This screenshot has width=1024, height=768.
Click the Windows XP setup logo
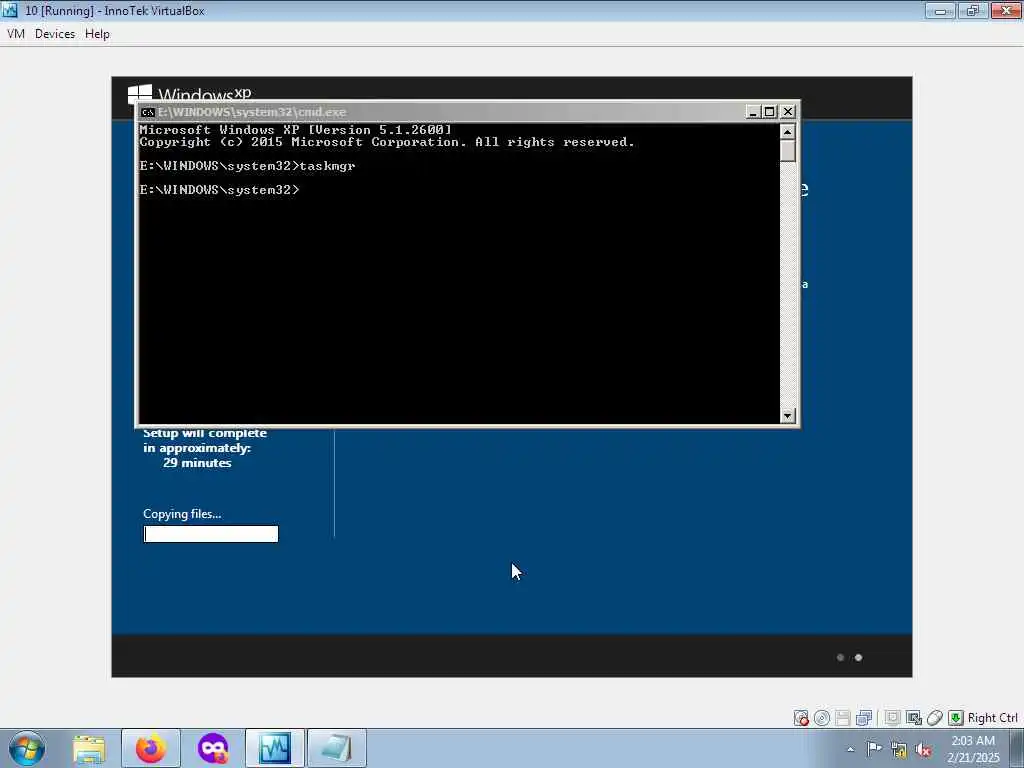point(189,93)
